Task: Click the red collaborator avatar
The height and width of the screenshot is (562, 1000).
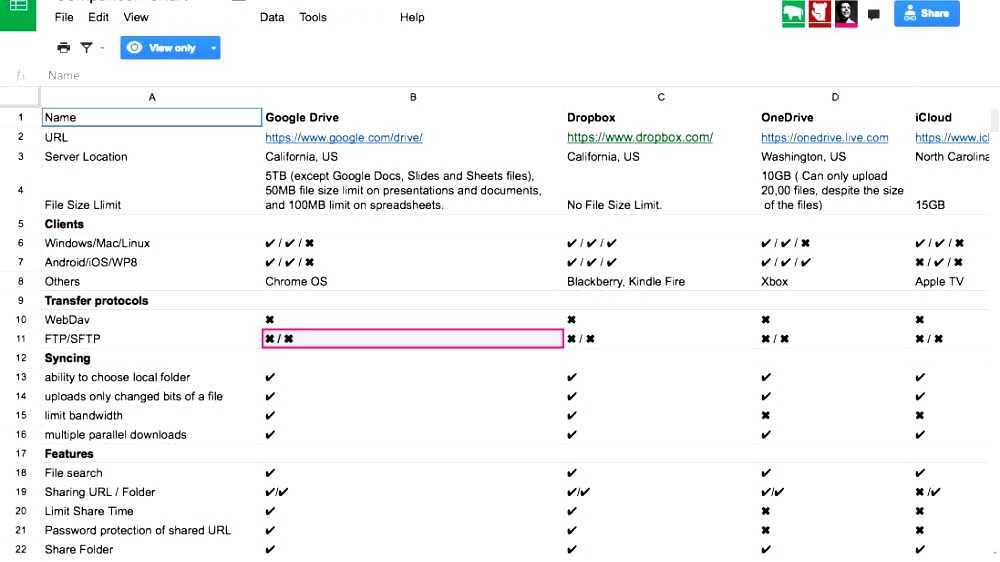Action: (x=820, y=14)
